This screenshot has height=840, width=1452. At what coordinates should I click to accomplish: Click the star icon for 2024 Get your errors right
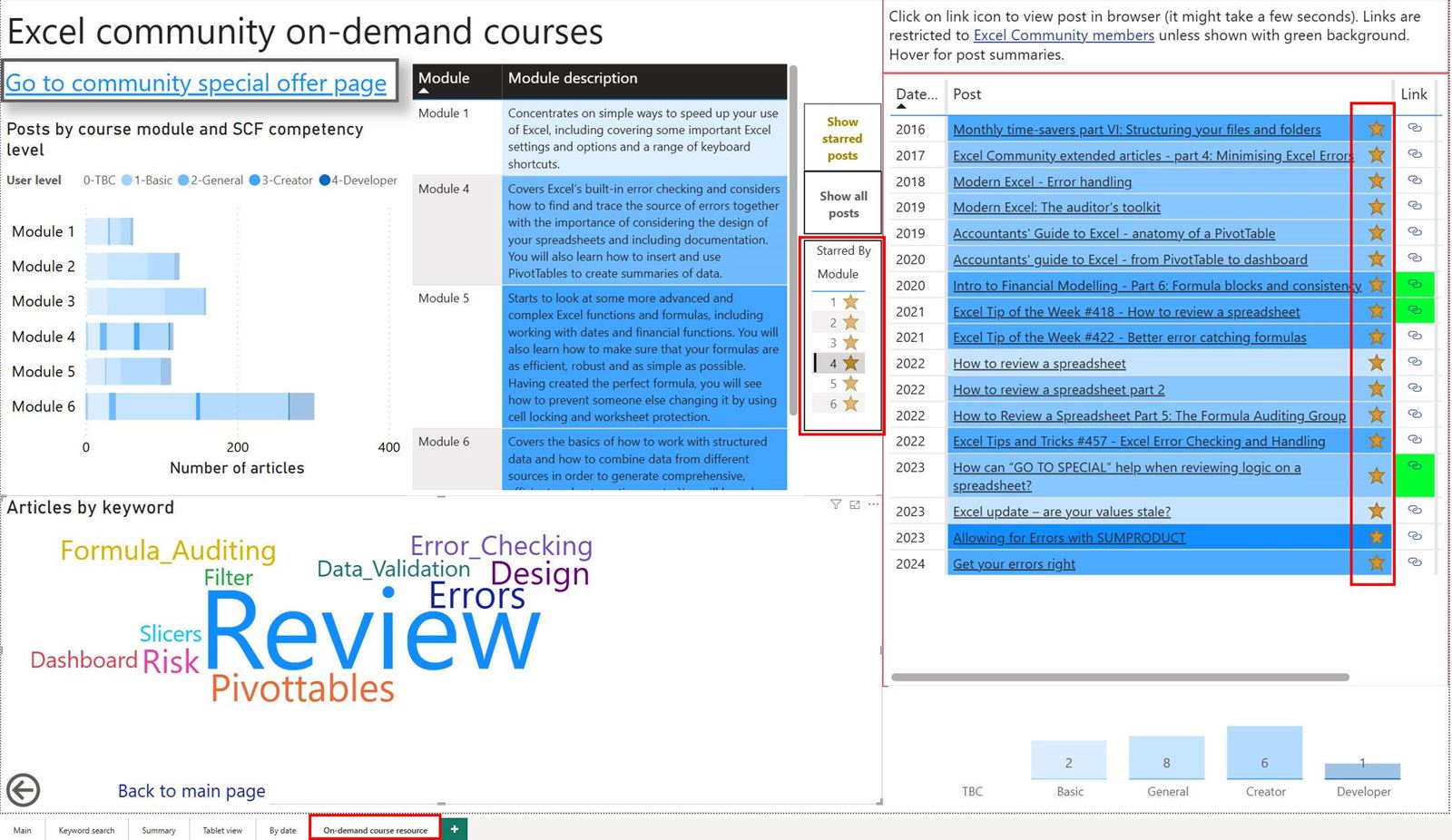[x=1376, y=563]
